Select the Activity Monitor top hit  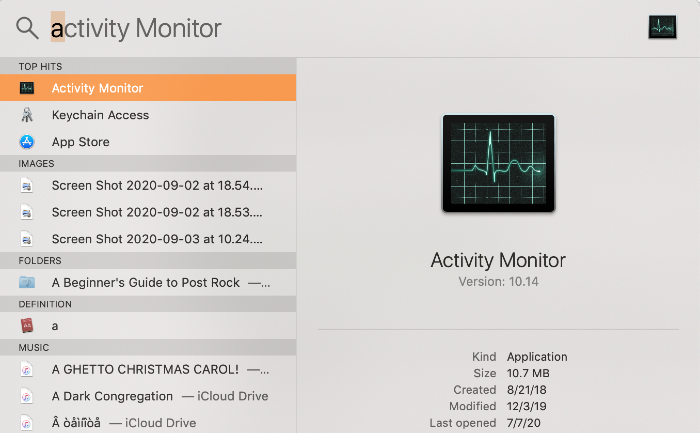148,88
